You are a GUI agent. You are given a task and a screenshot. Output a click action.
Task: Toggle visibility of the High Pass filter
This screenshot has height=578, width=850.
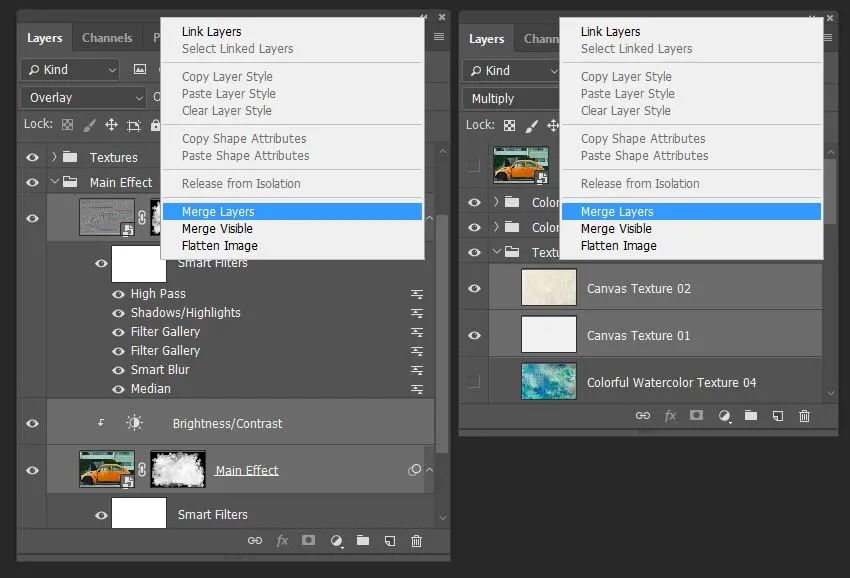120,294
